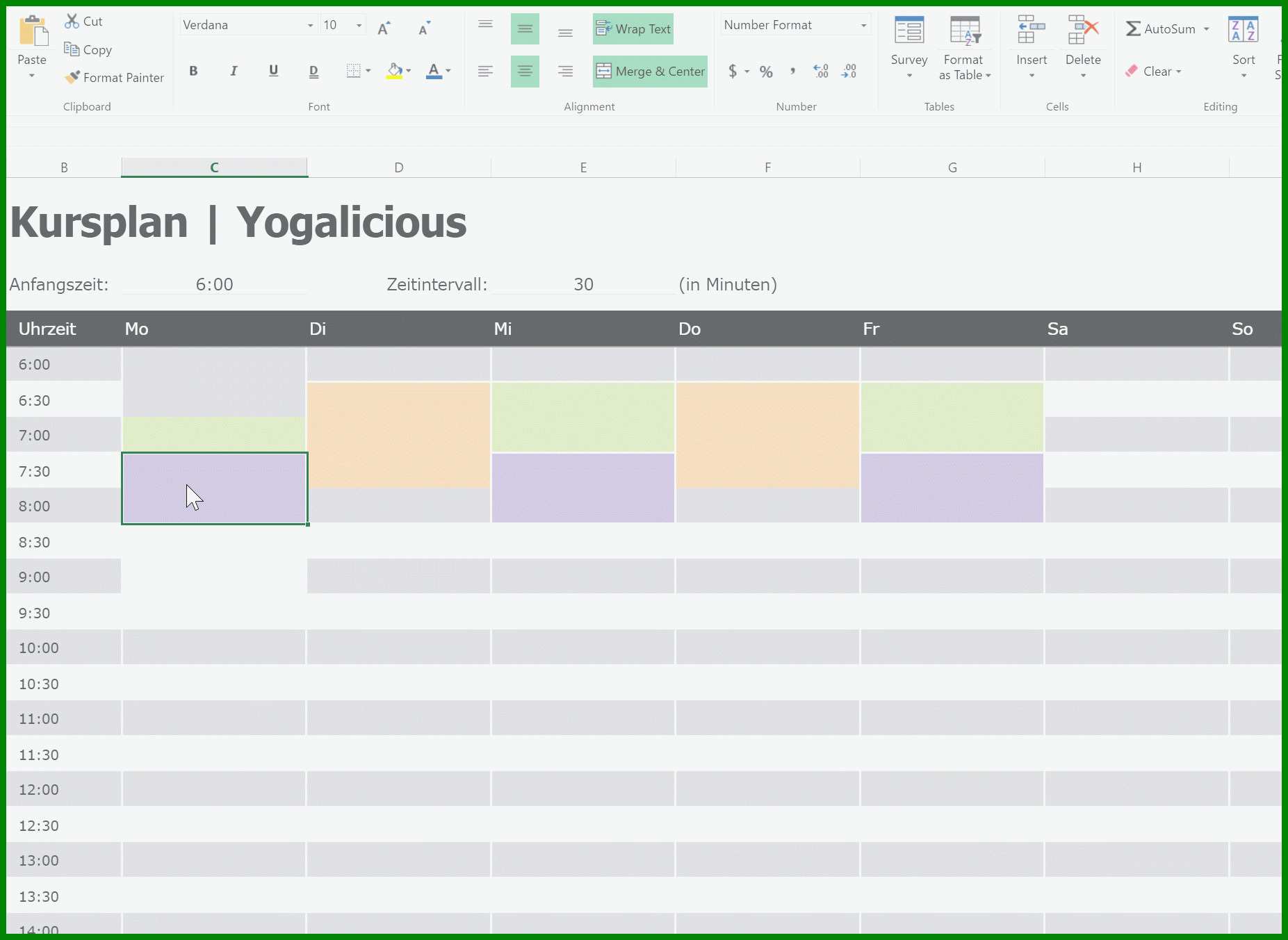The image size is (1288, 940).
Task: Click the 12:00 time label
Action: click(x=39, y=790)
